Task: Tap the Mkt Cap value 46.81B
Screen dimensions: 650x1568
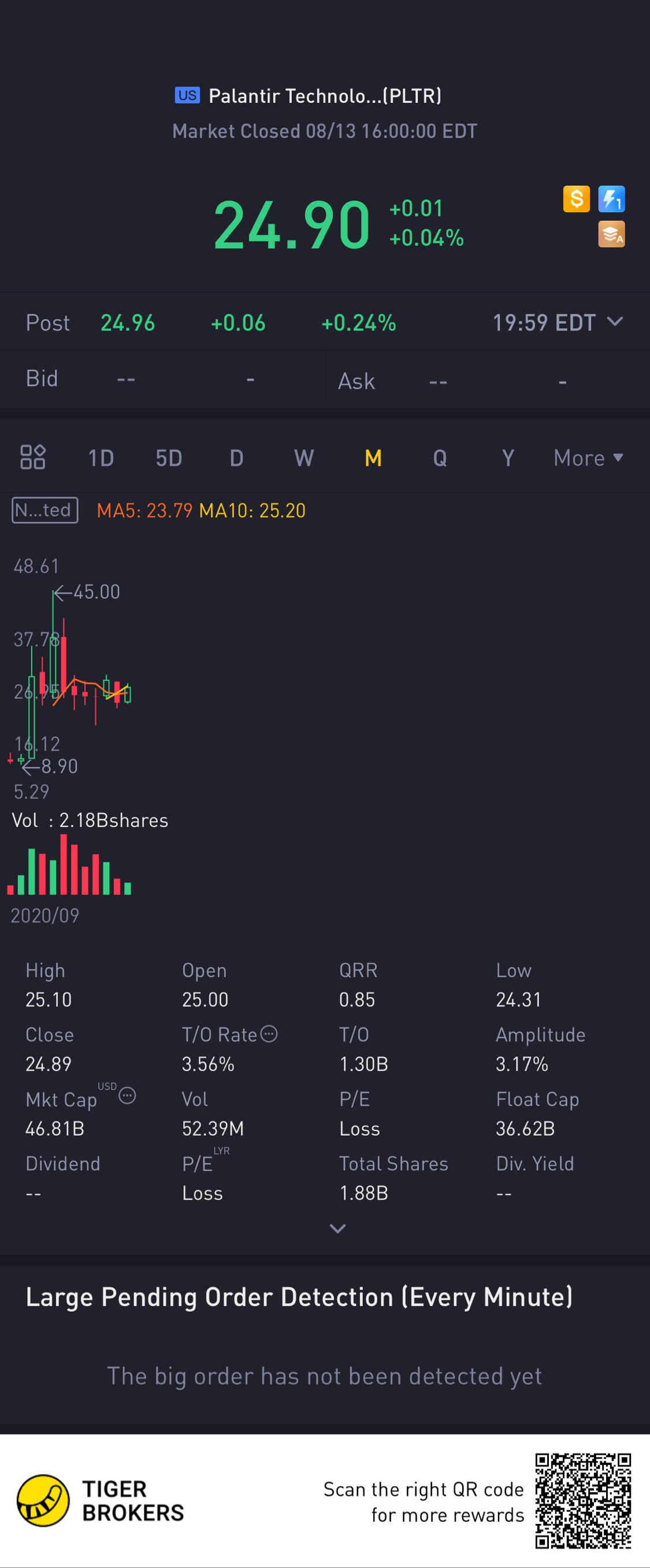Action: [x=55, y=1129]
